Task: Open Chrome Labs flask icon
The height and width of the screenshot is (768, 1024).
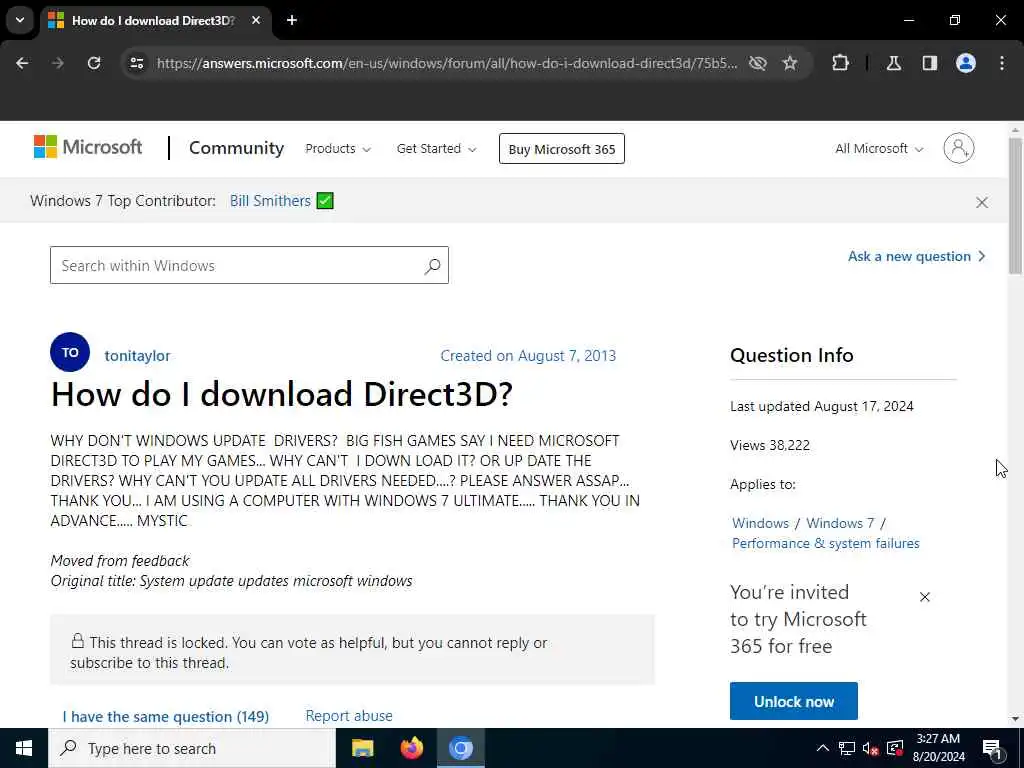Action: tap(894, 63)
